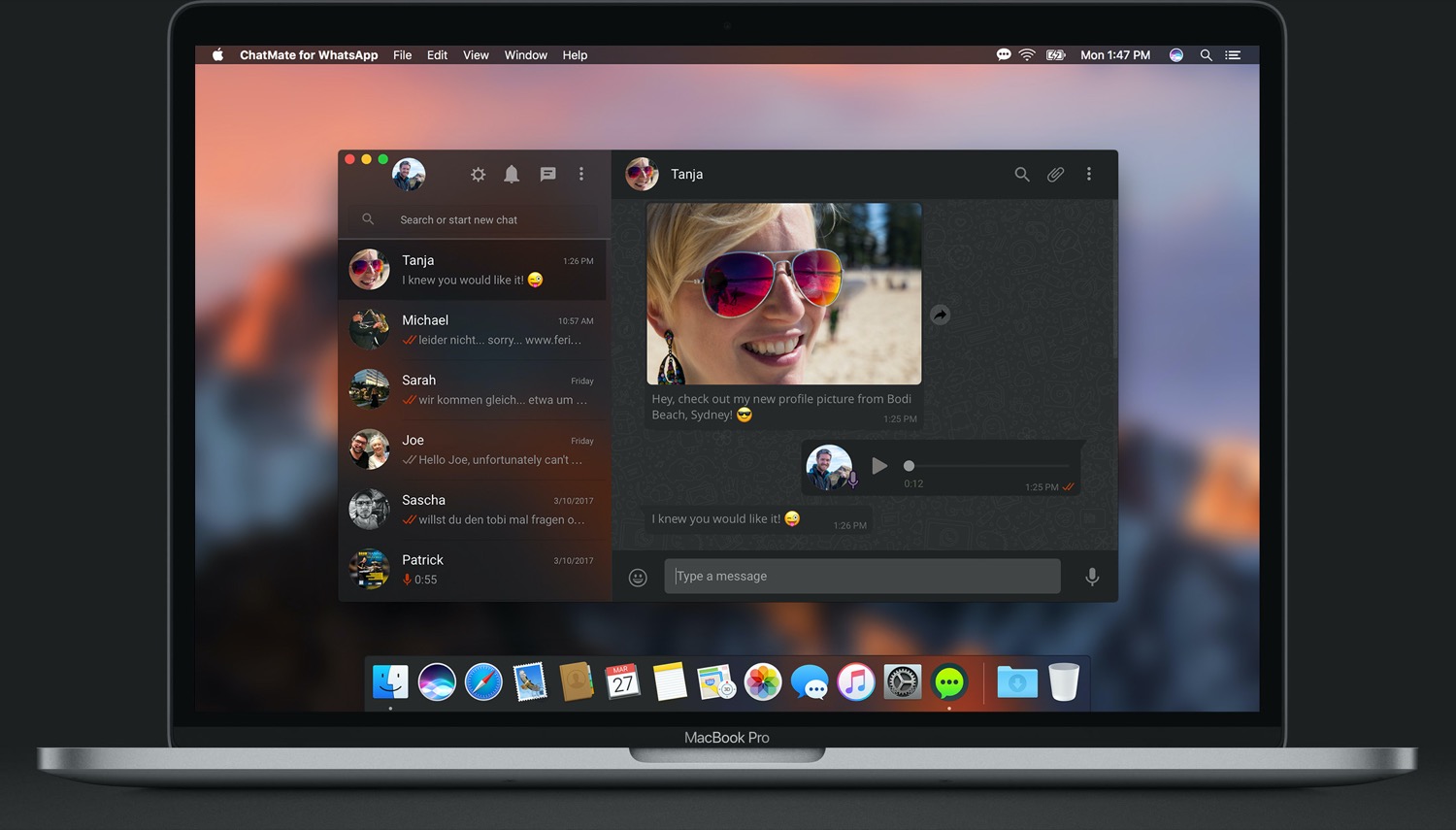This screenshot has width=1456, height=830.
Task: Open Siri from the menu bar
Action: [1176, 55]
